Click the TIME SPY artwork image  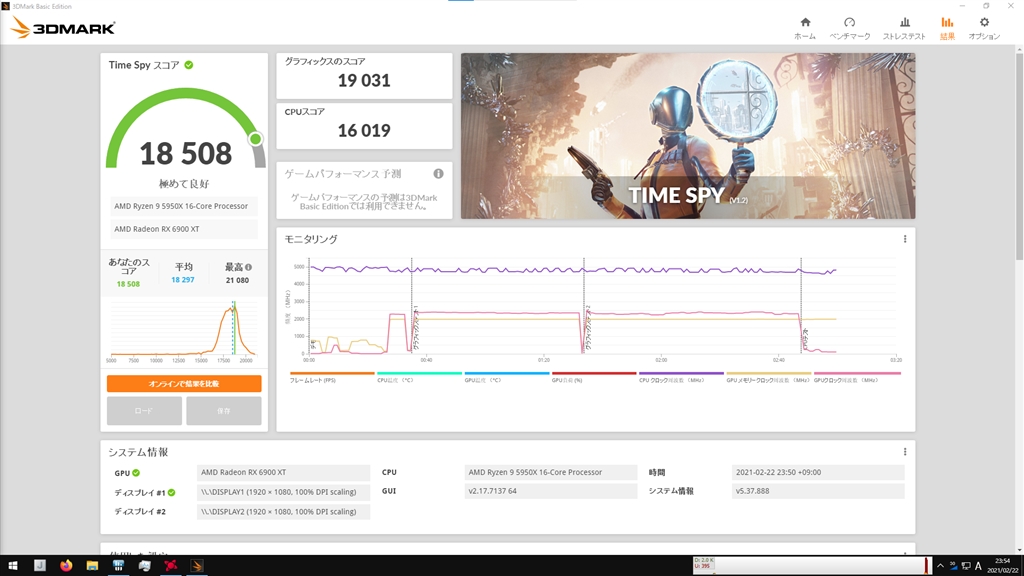[687, 135]
